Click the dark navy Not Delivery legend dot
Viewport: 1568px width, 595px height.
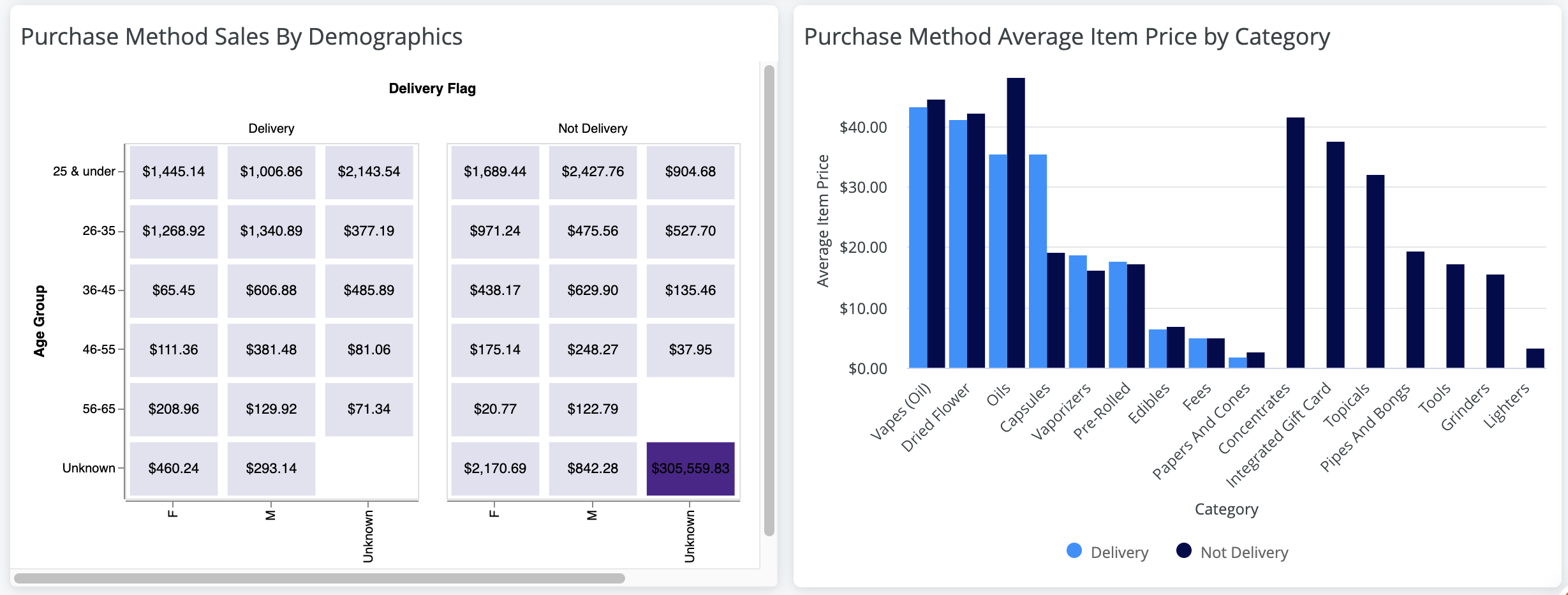pos(1184,551)
